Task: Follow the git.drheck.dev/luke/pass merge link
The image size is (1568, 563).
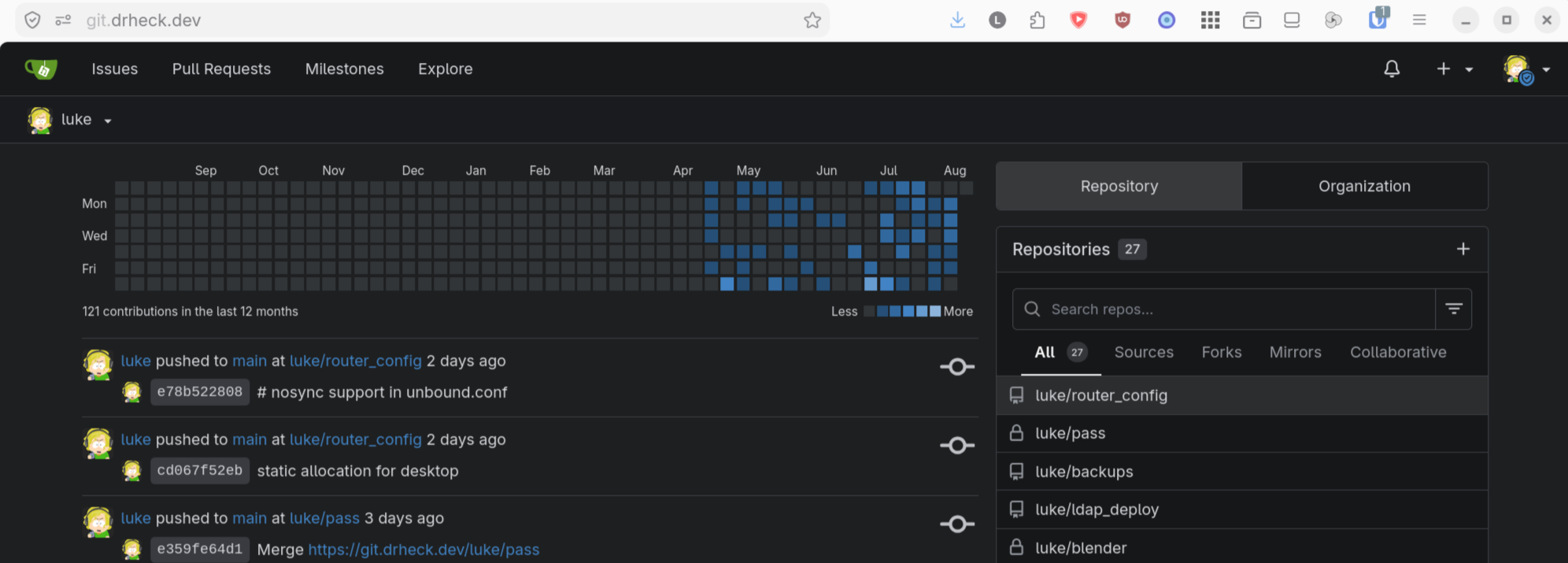Action: click(x=423, y=550)
